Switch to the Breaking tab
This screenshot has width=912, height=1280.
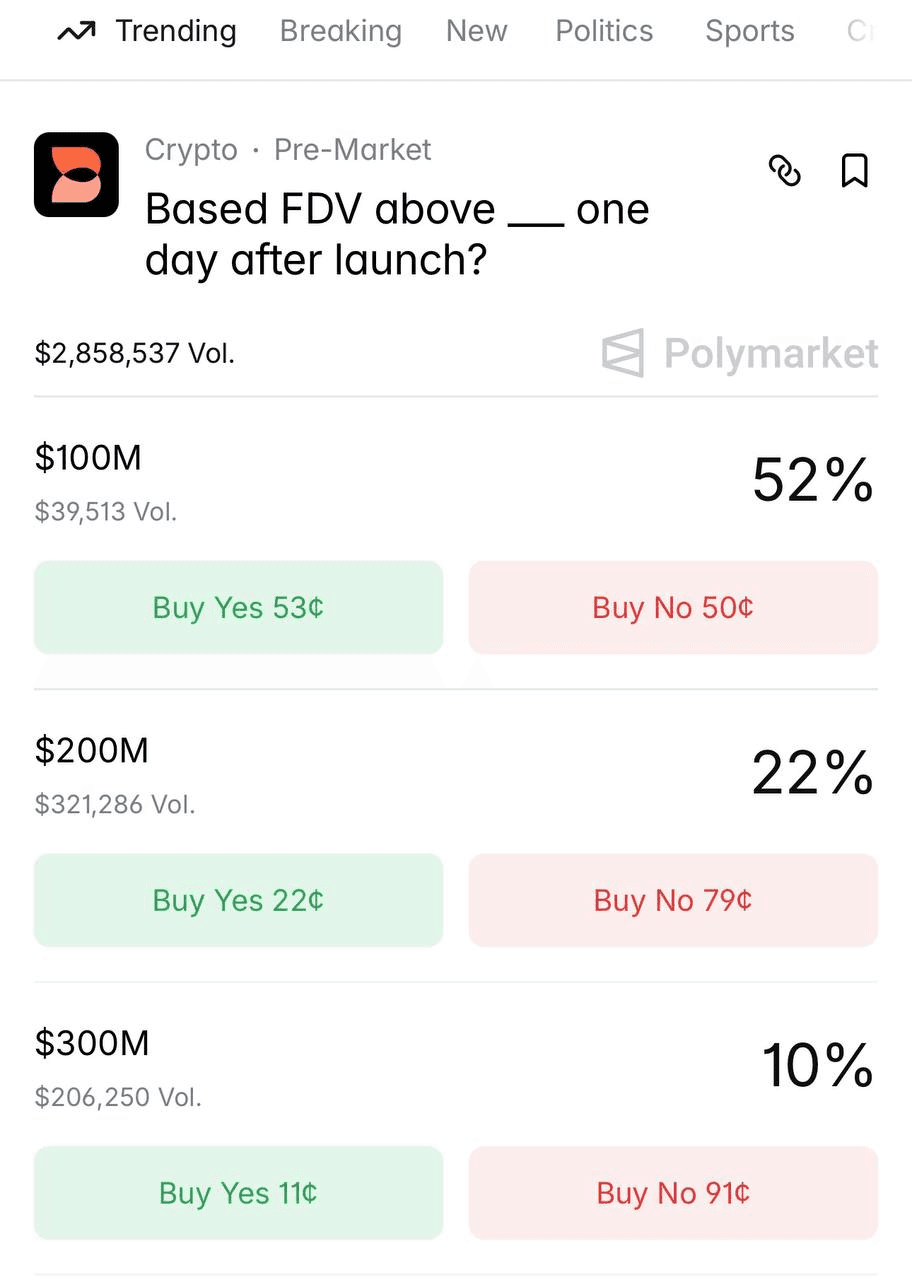pos(340,32)
